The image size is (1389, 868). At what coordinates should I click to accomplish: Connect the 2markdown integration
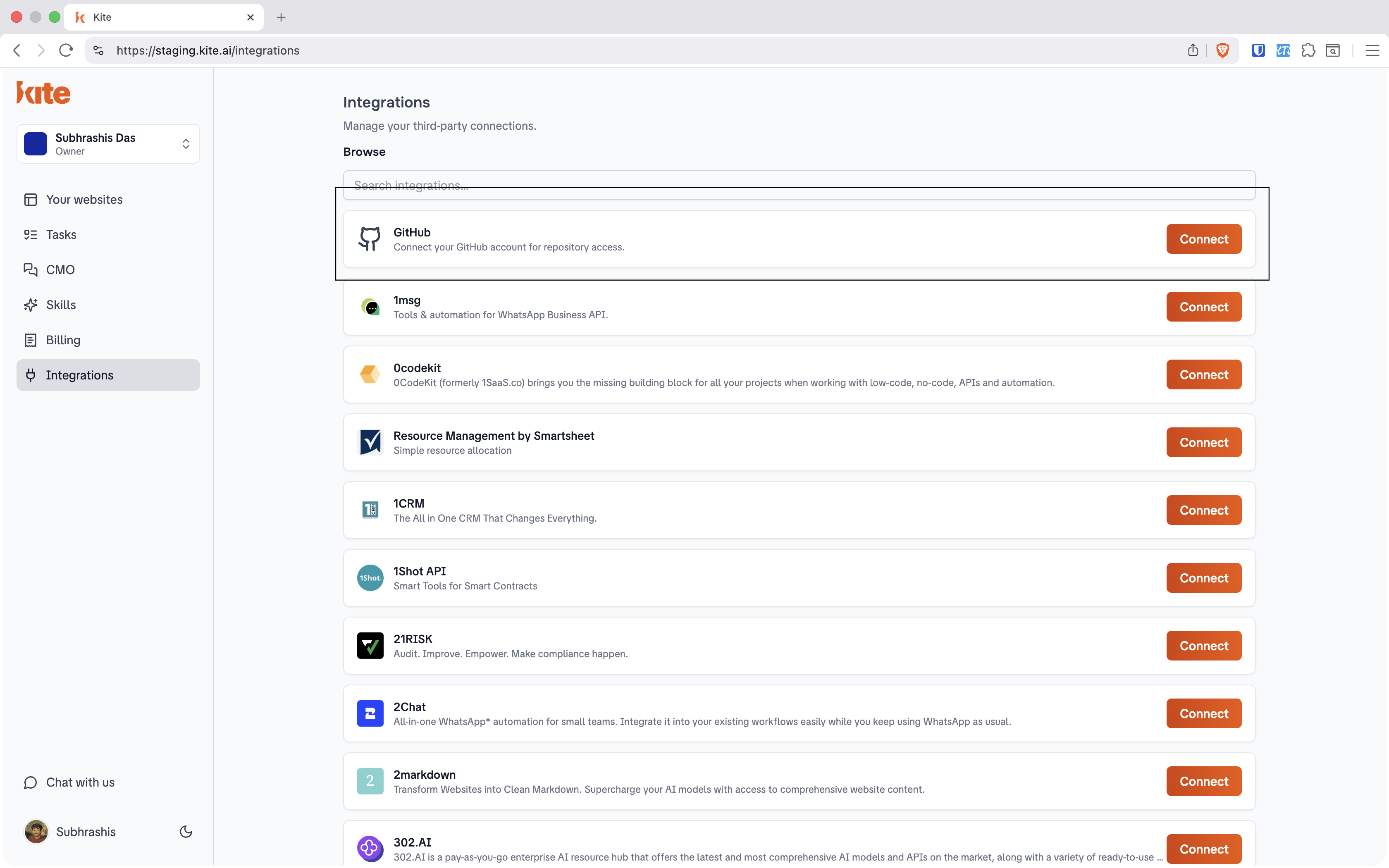[1204, 781]
